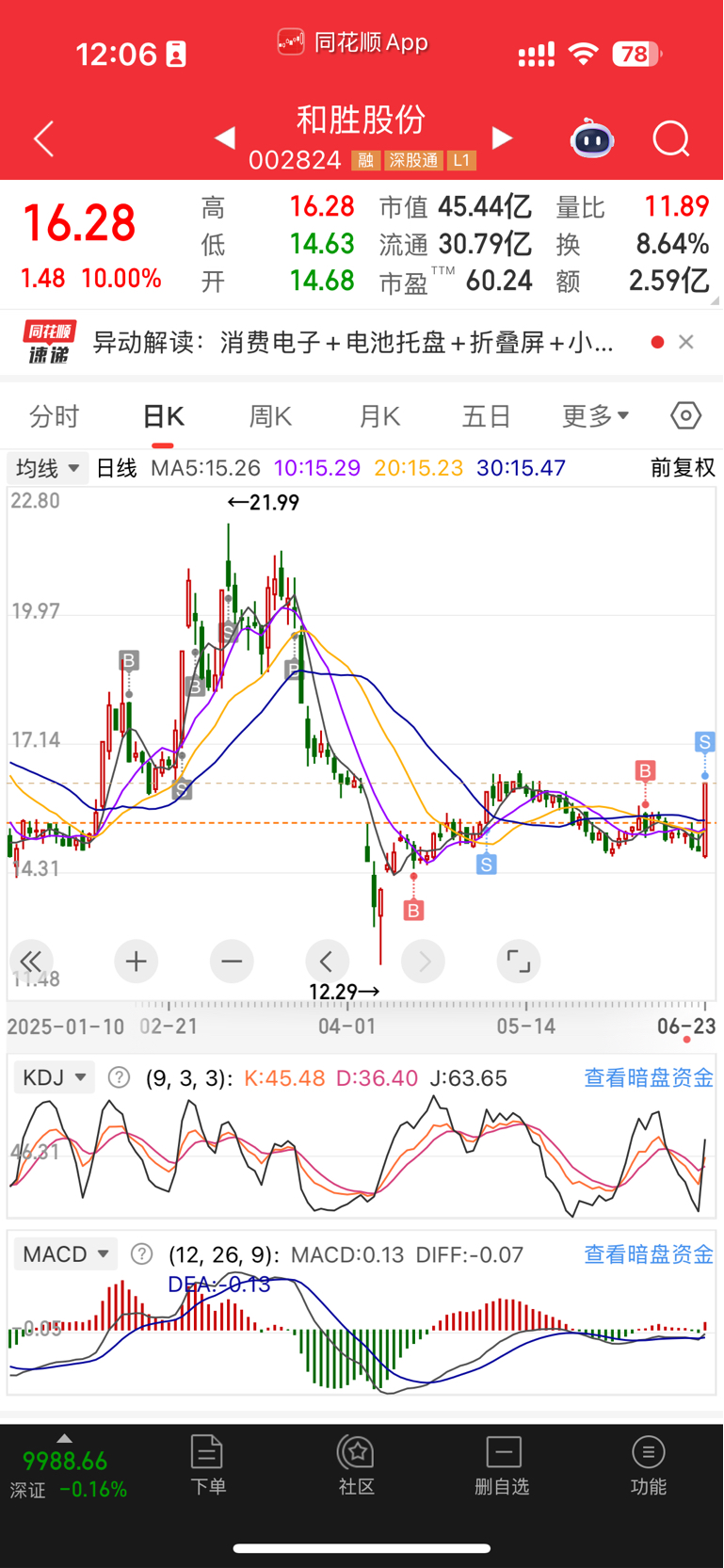Tap 06-23 date on timeline
Screen dimensions: 724x1568
tap(686, 1026)
